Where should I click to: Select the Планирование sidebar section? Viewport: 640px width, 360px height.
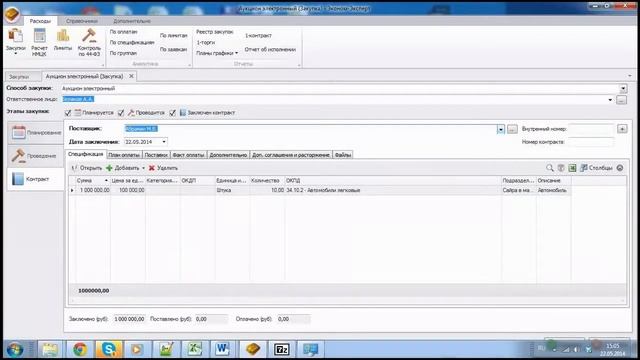tap(36, 133)
